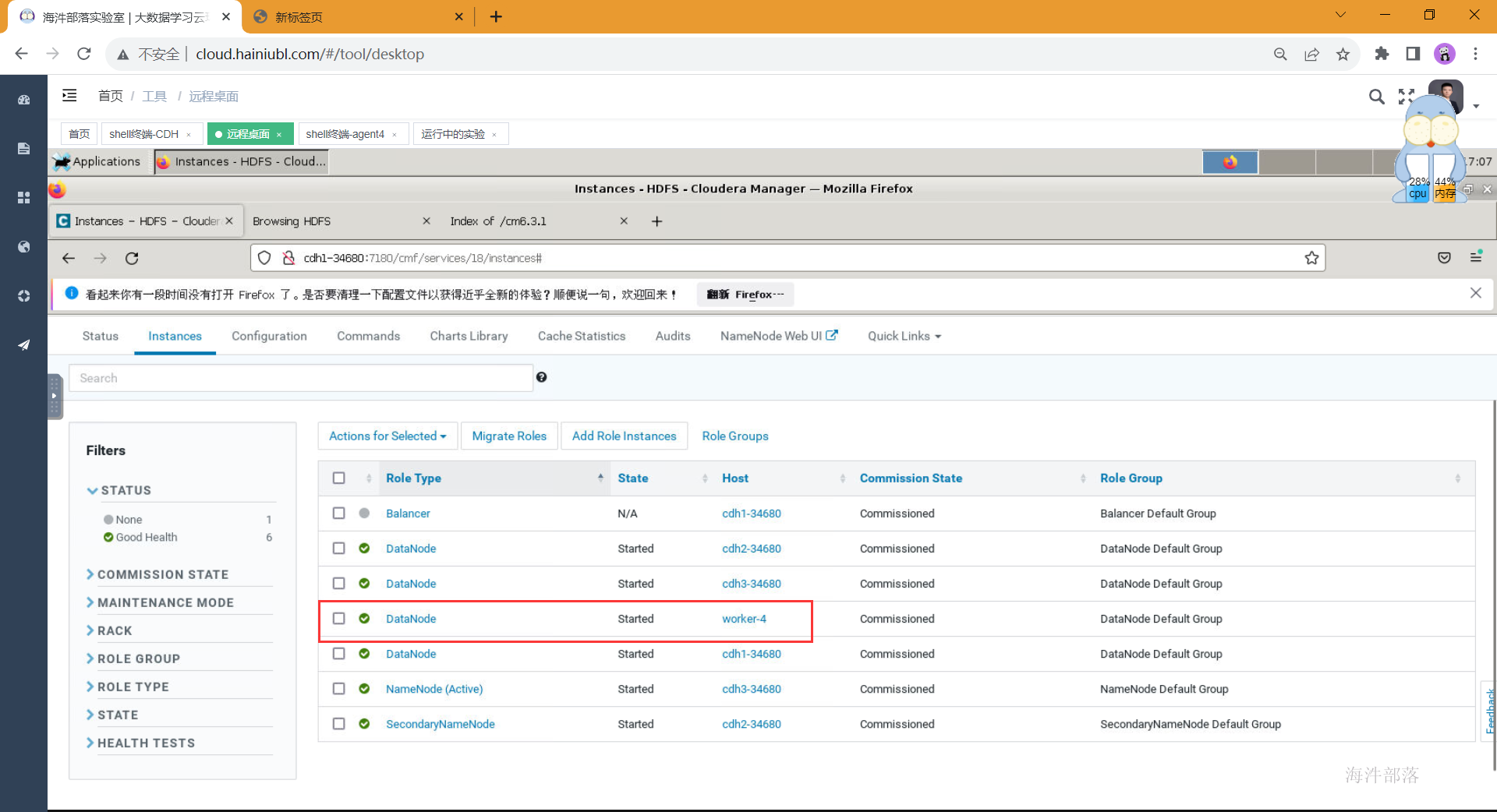Expand the RACK filter
1497x812 pixels.
110,630
